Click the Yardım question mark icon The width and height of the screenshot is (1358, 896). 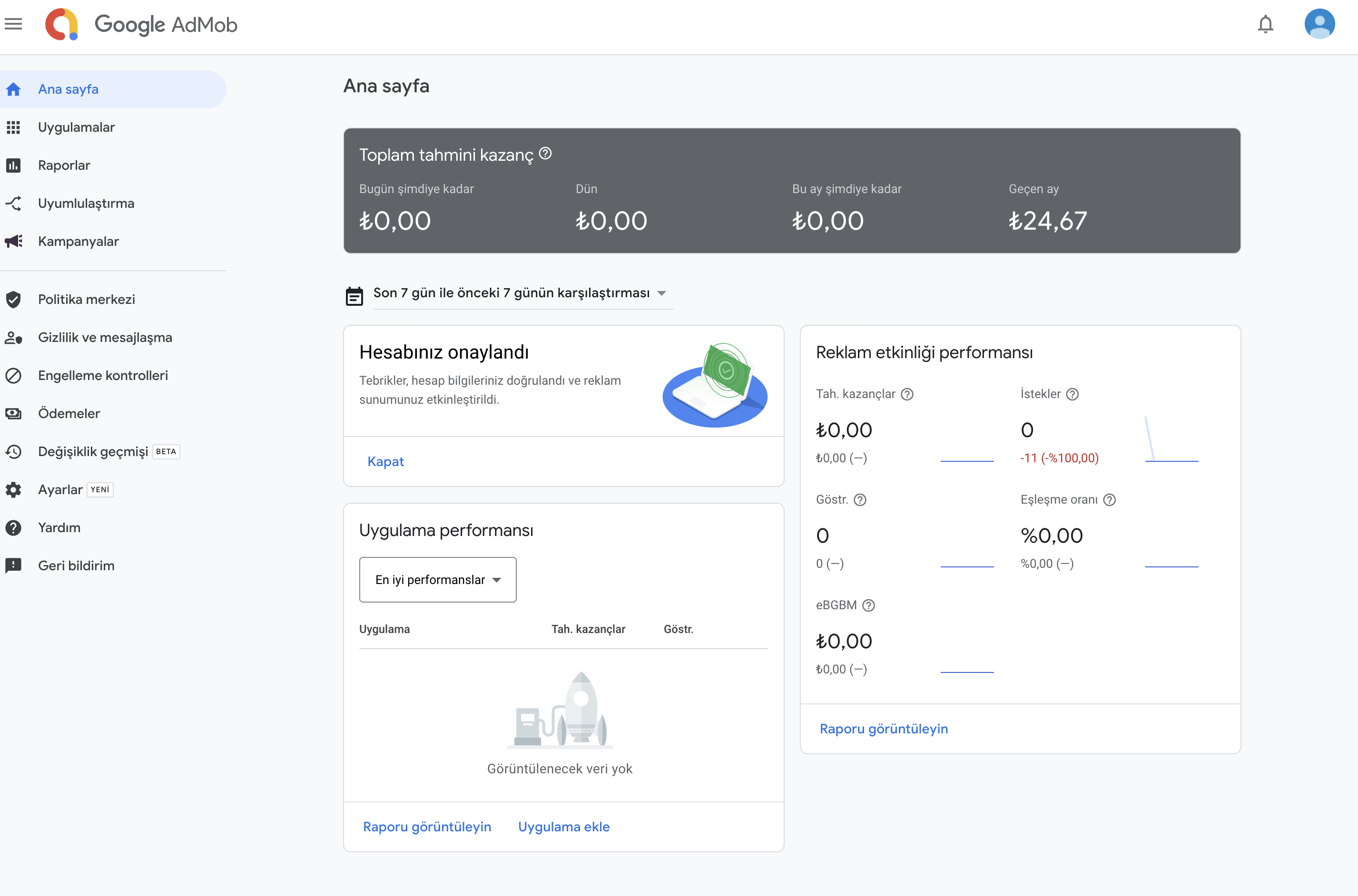[14, 527]
